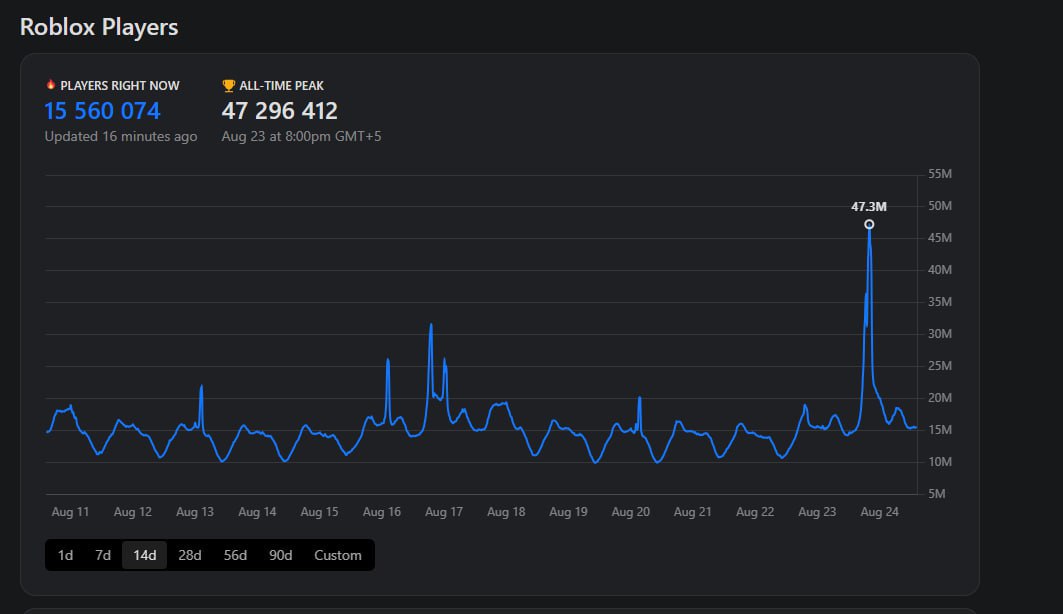Click the 25M y-axis label
Screen dimensions: 1063x614
[940, 366]
